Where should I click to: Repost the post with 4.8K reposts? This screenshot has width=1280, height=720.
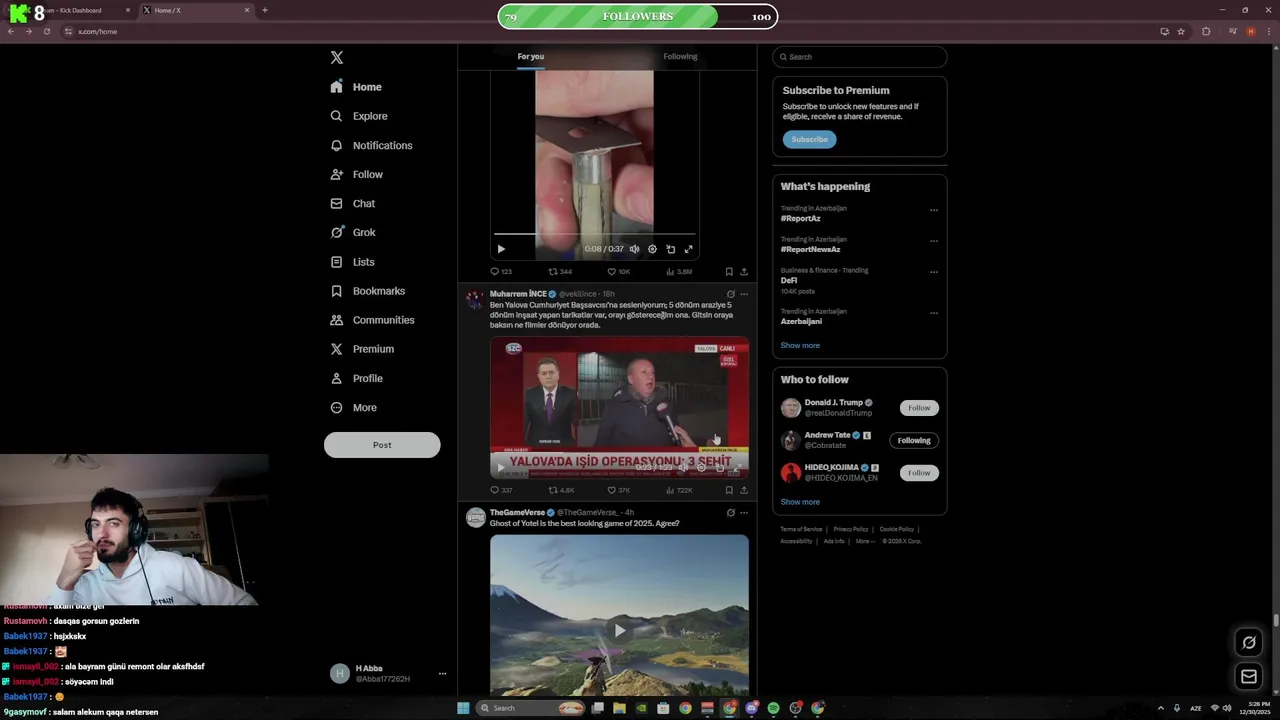pos(561,490)
